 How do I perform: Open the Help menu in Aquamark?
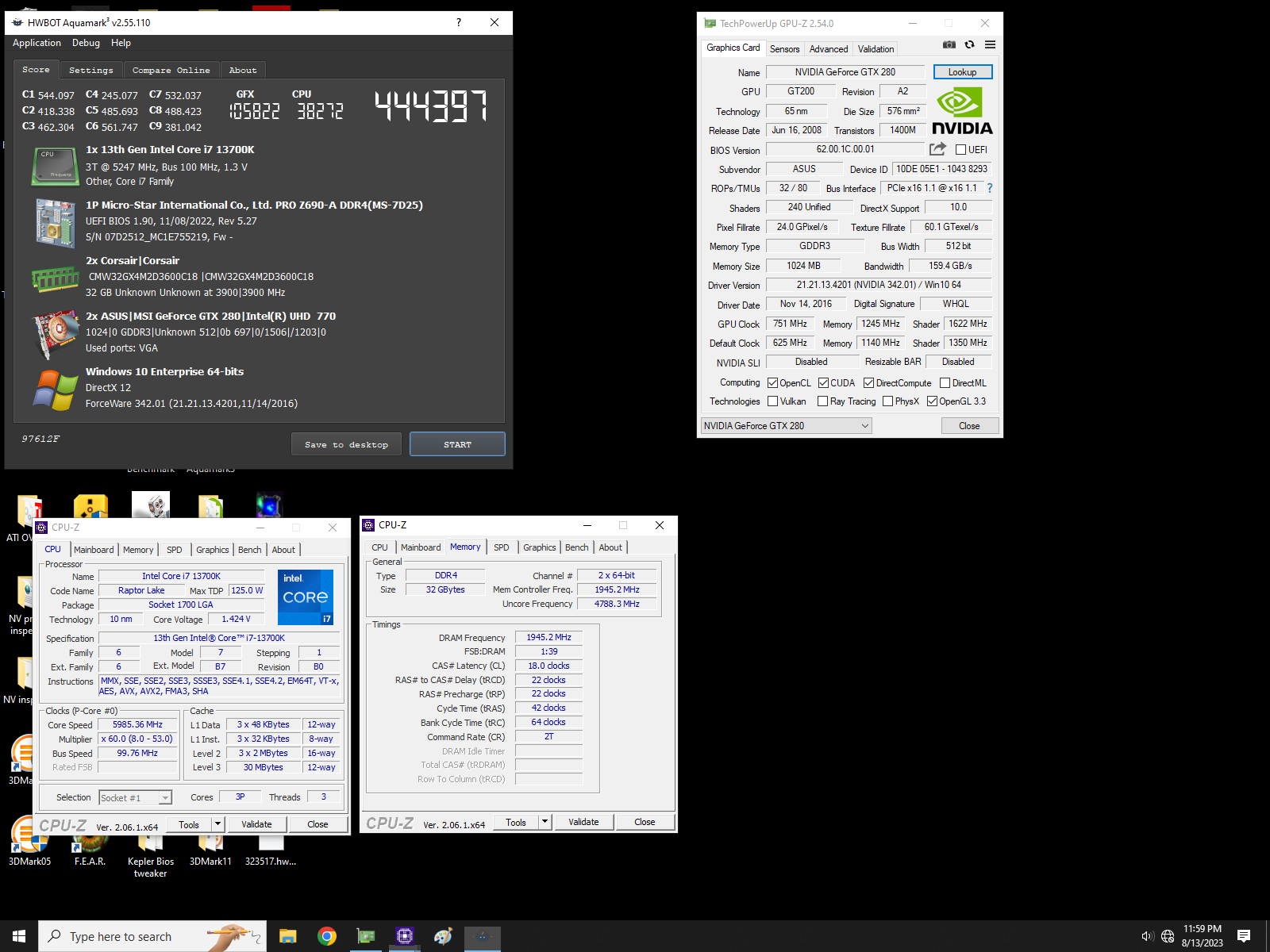[121, 43]
